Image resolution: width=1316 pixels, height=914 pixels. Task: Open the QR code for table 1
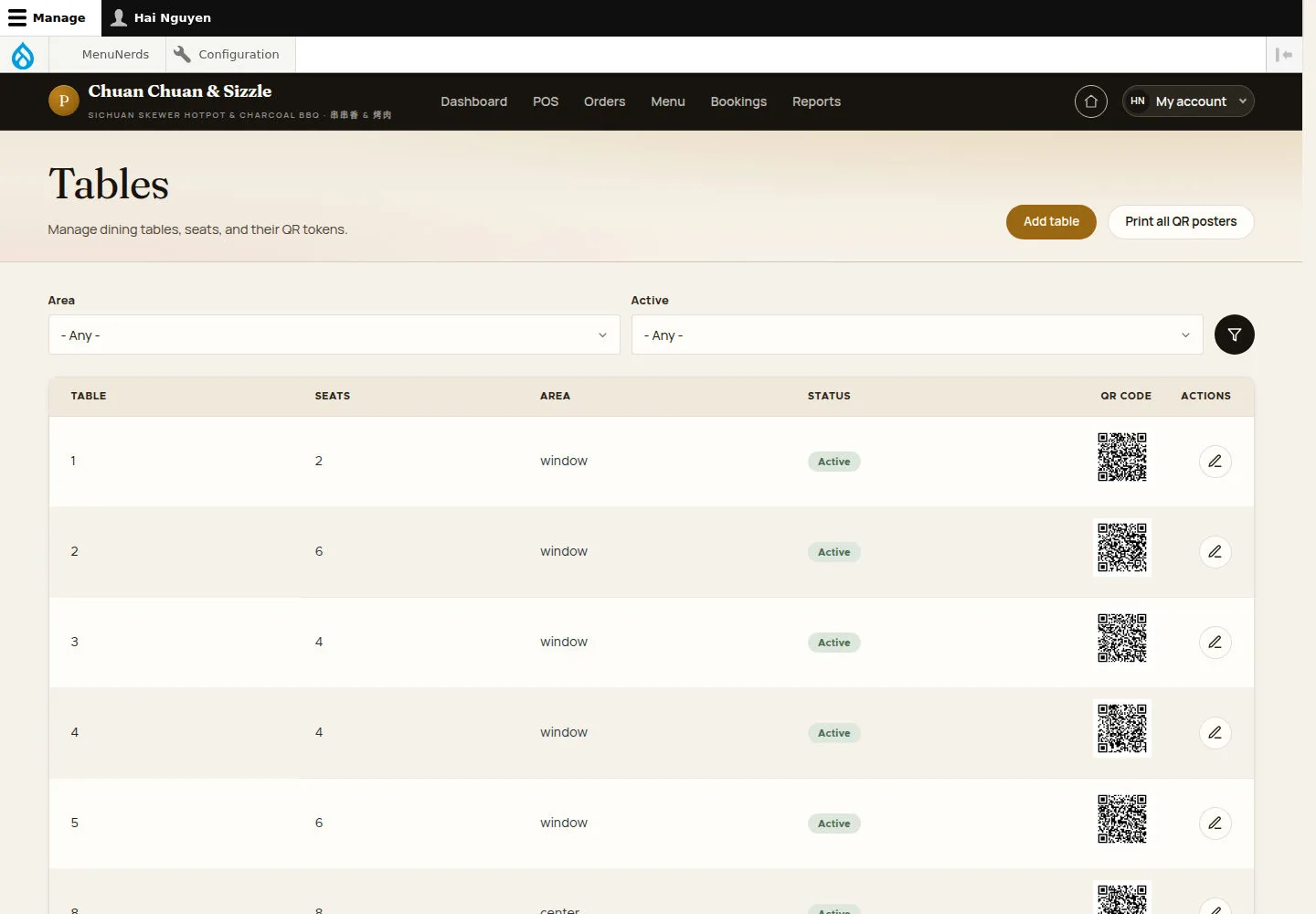click(1122, 457)
